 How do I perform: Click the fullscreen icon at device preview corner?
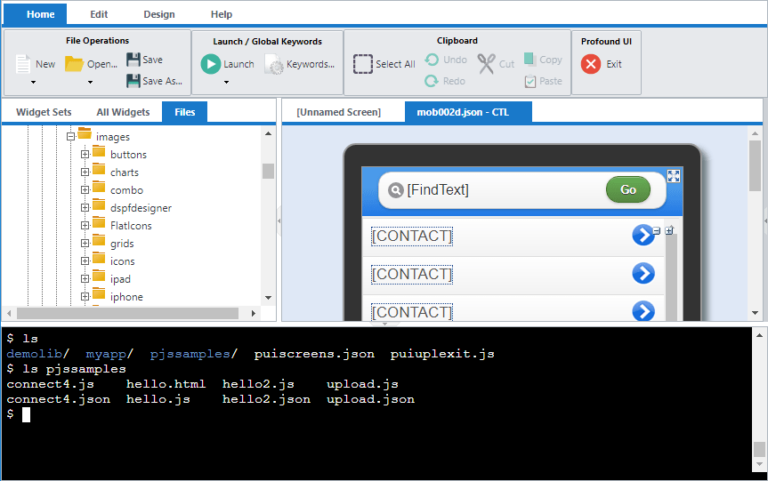(x=673, y=176)
